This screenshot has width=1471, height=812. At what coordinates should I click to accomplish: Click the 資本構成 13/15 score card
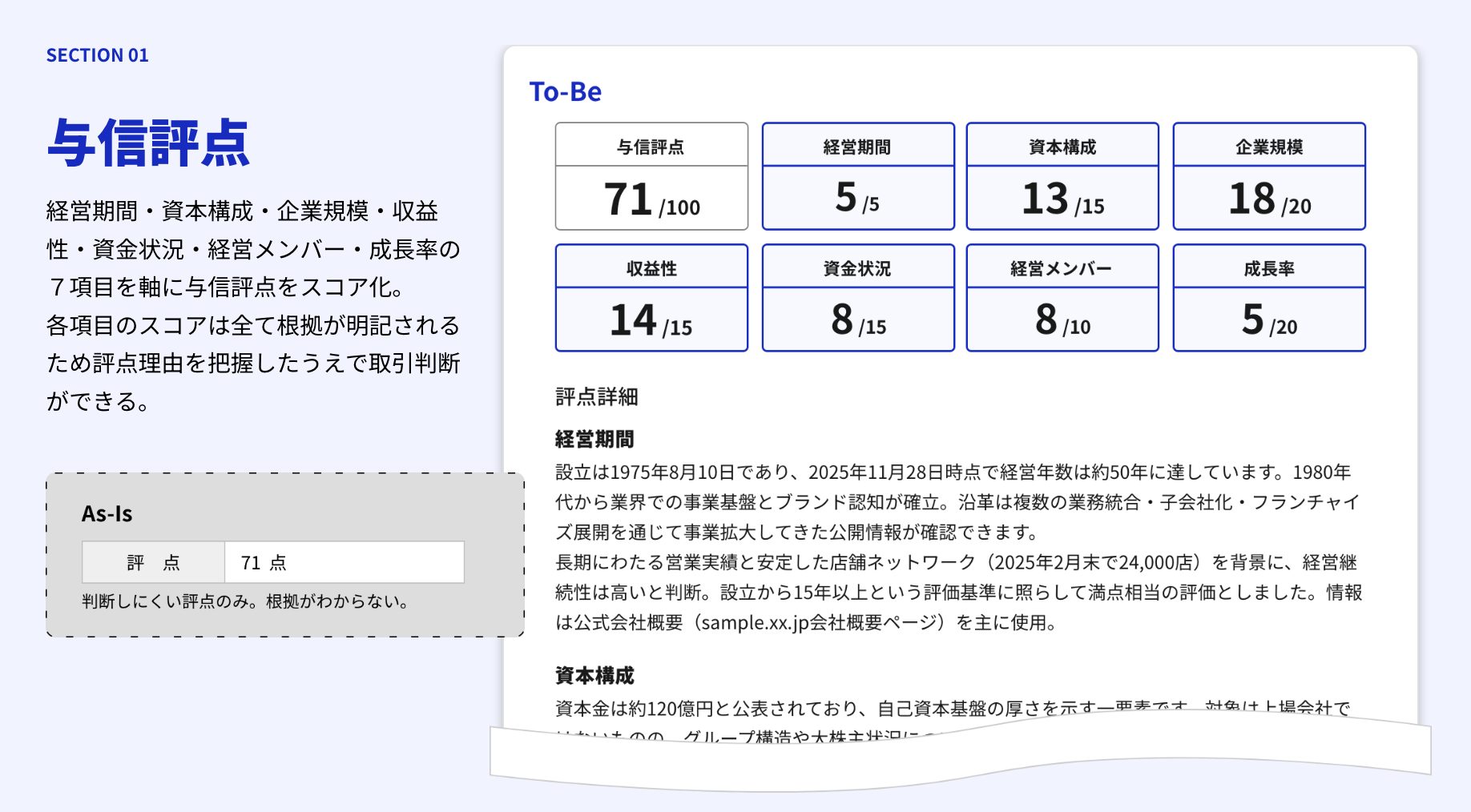pos(1062,176)
